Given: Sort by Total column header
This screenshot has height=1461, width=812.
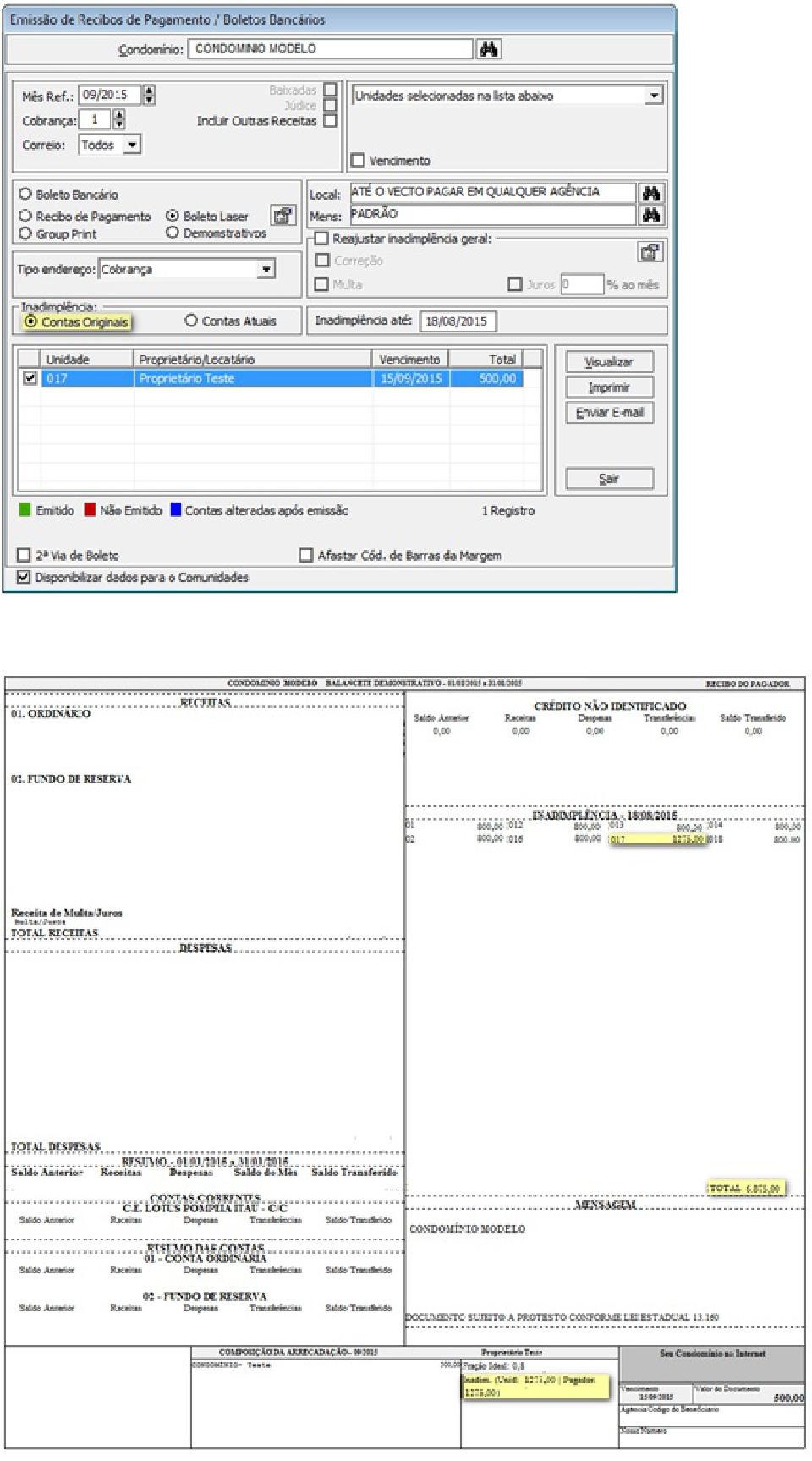Looking at the screenshot, I should [486, 359].
